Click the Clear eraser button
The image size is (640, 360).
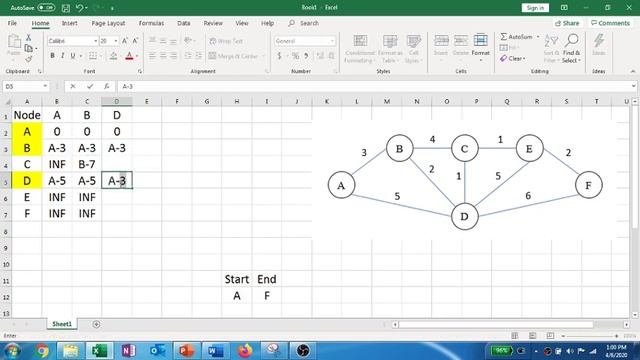pyautogui.click(x=513, y=59)
